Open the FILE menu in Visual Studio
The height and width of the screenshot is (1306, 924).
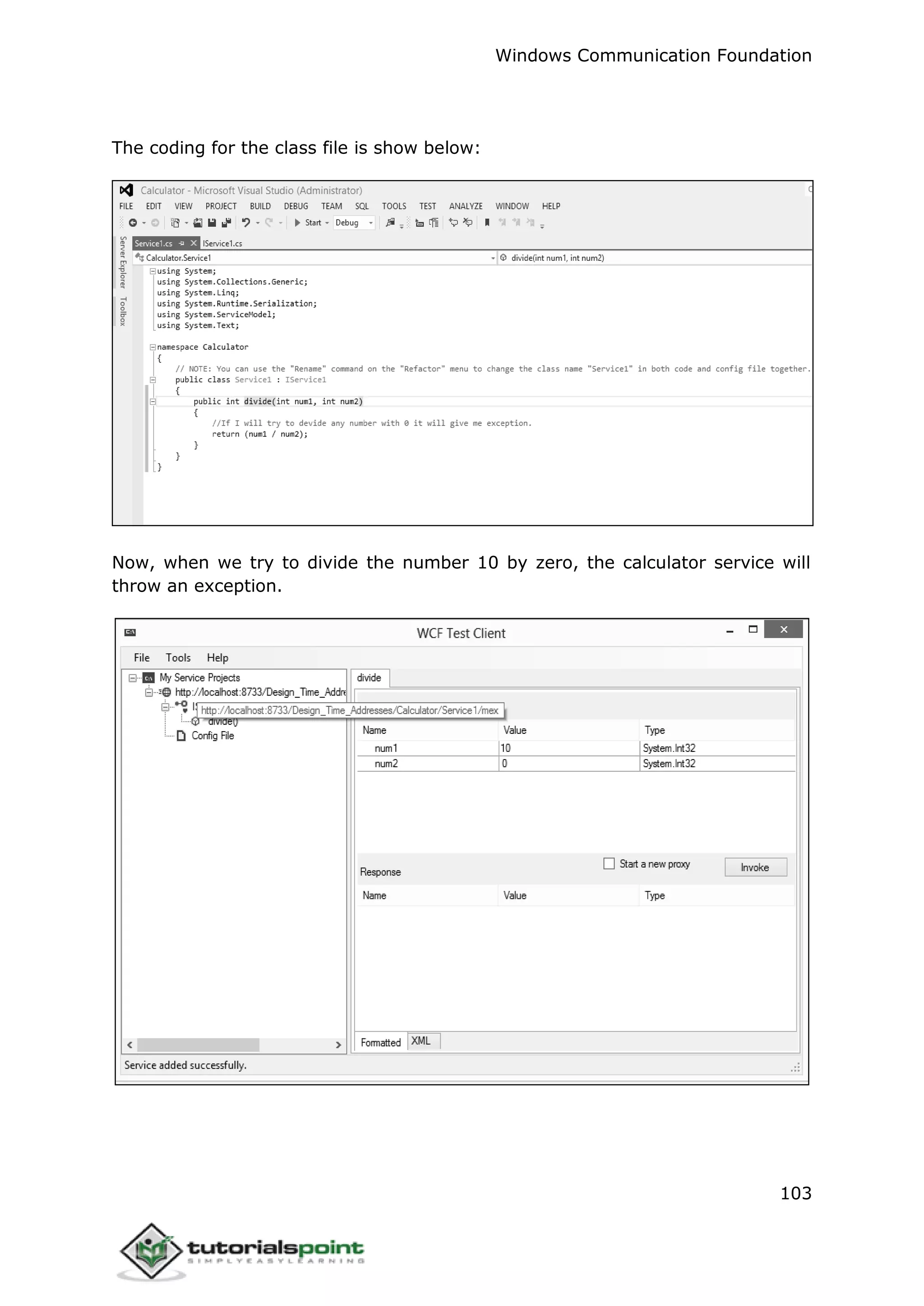(x=126, y=206)
